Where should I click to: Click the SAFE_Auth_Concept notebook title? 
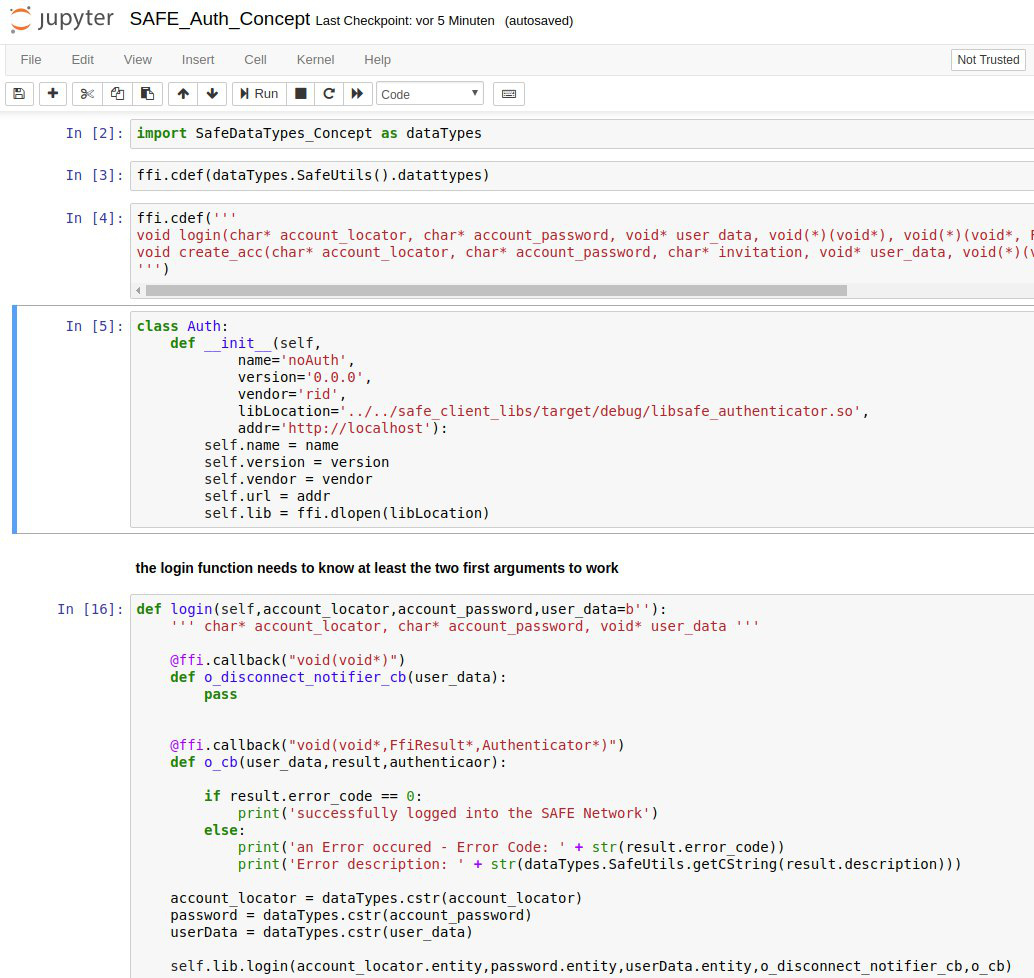click(219, 20)
